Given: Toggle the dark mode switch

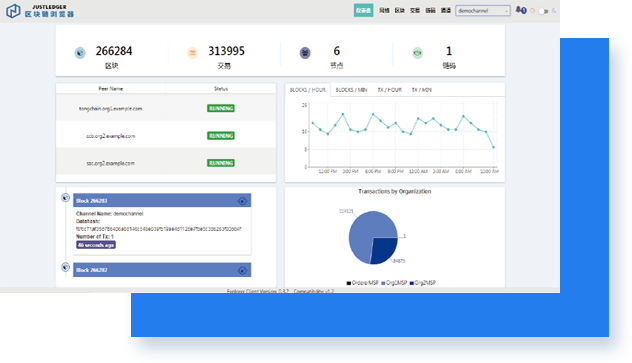Looking at the screenshot, I should point(543,11).
